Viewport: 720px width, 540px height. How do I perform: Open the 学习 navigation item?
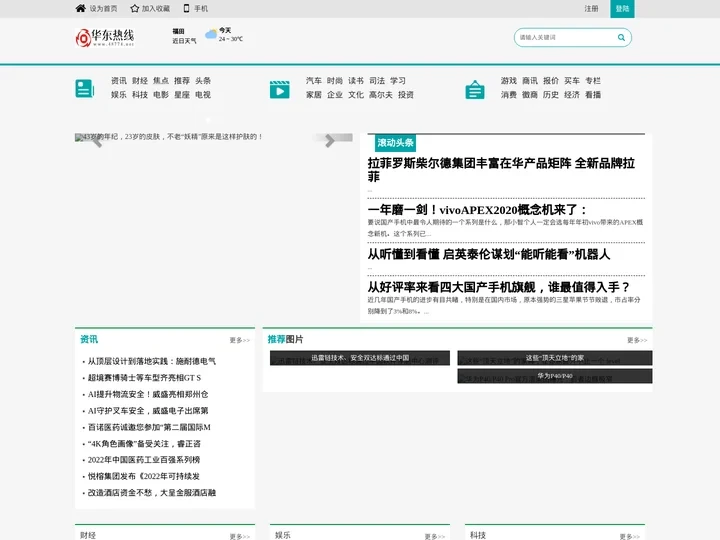coord(398,81)
